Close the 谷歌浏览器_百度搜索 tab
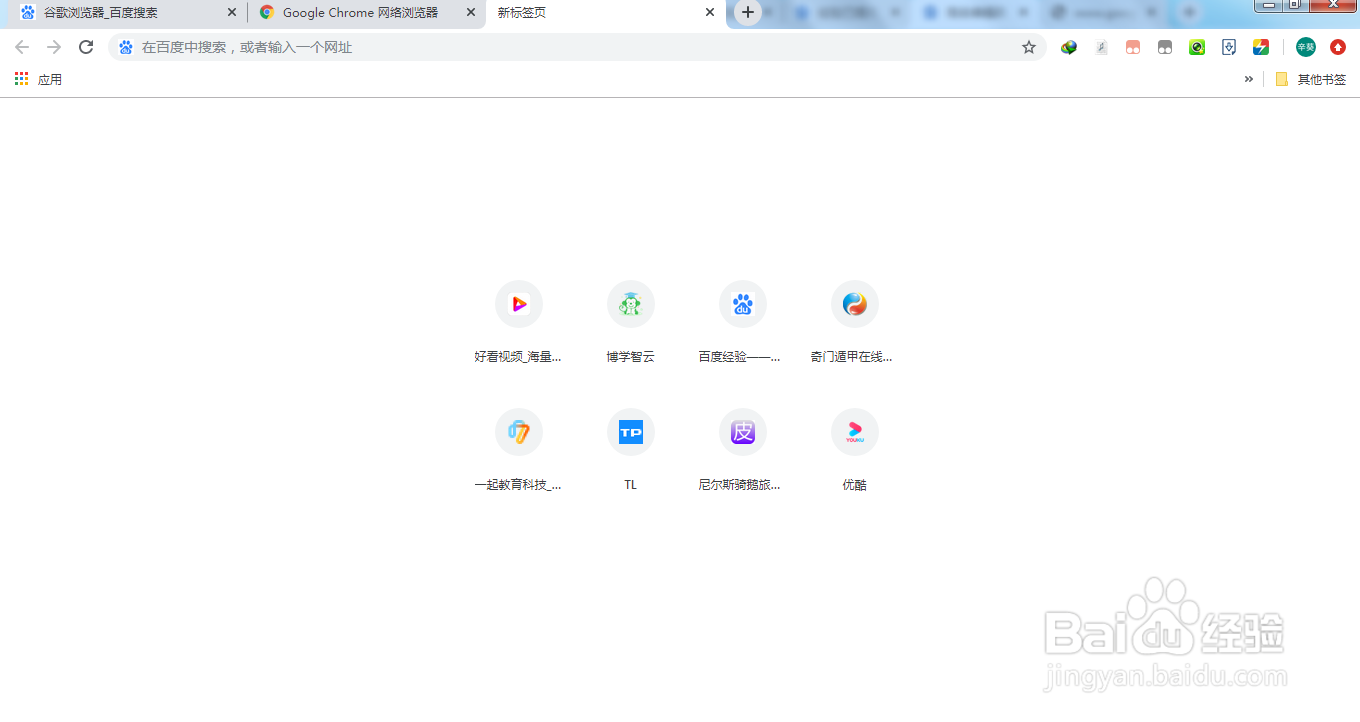Image resolution: width=1360 pixels, height=722 pixels. click(x=232, y=13)
